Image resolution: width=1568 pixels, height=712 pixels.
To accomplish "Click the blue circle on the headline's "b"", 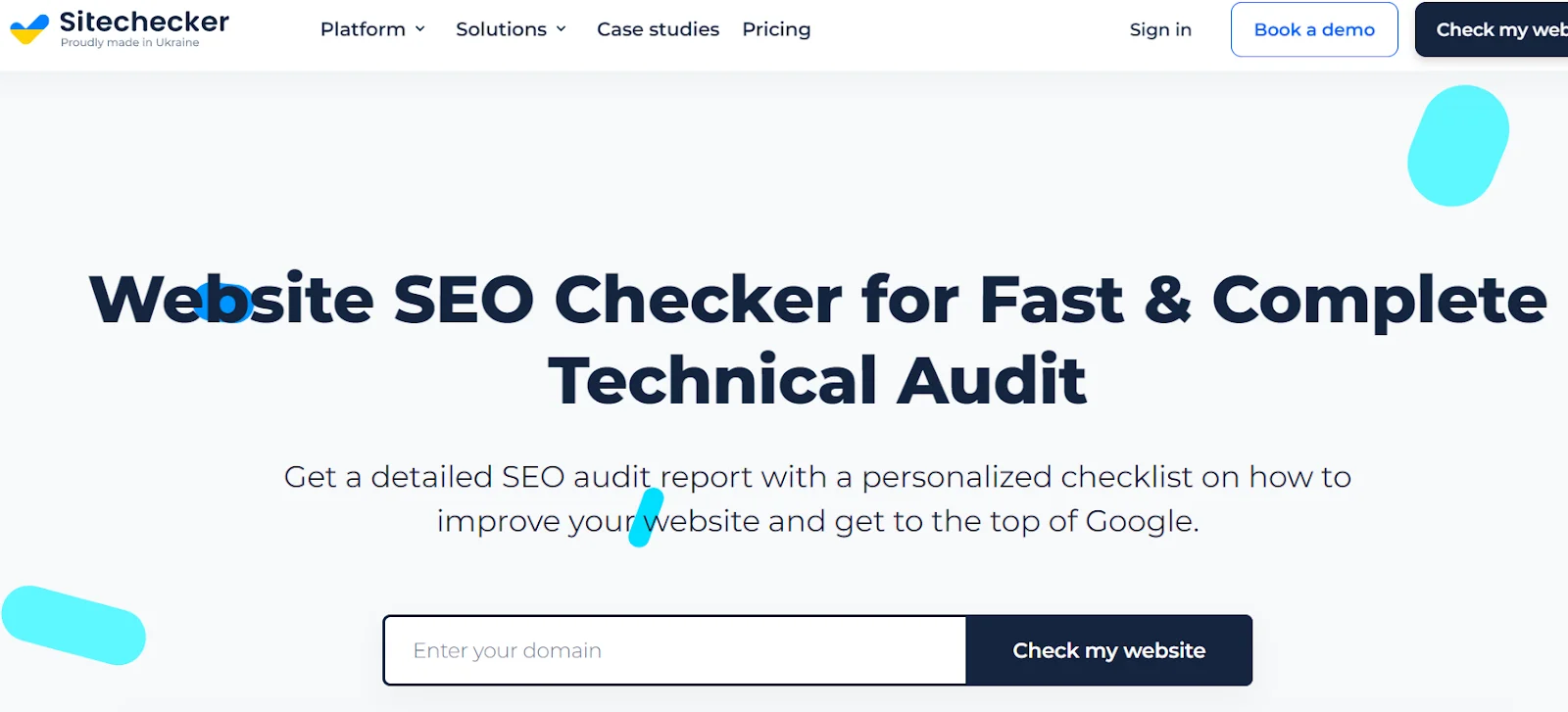I will (x=225, y=302).
